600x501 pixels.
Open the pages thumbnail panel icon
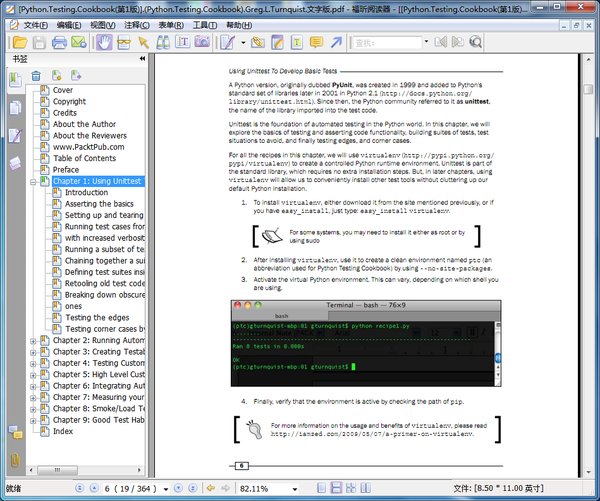point(15,108)
